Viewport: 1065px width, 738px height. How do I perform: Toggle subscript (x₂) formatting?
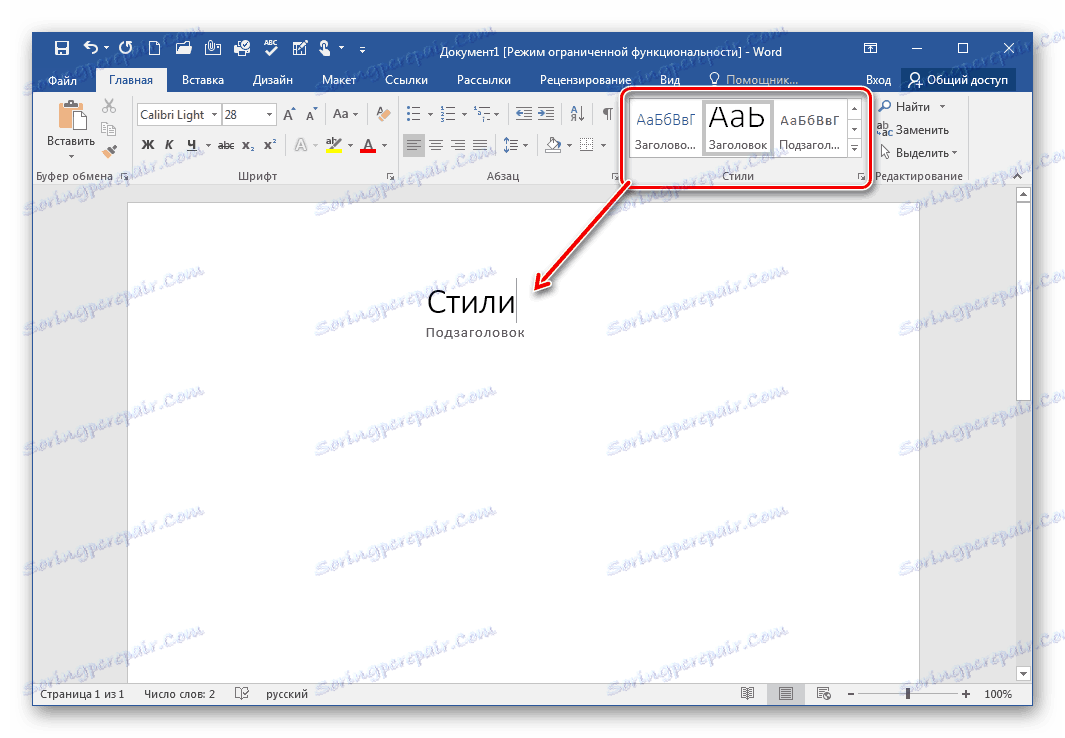[248, 145]
